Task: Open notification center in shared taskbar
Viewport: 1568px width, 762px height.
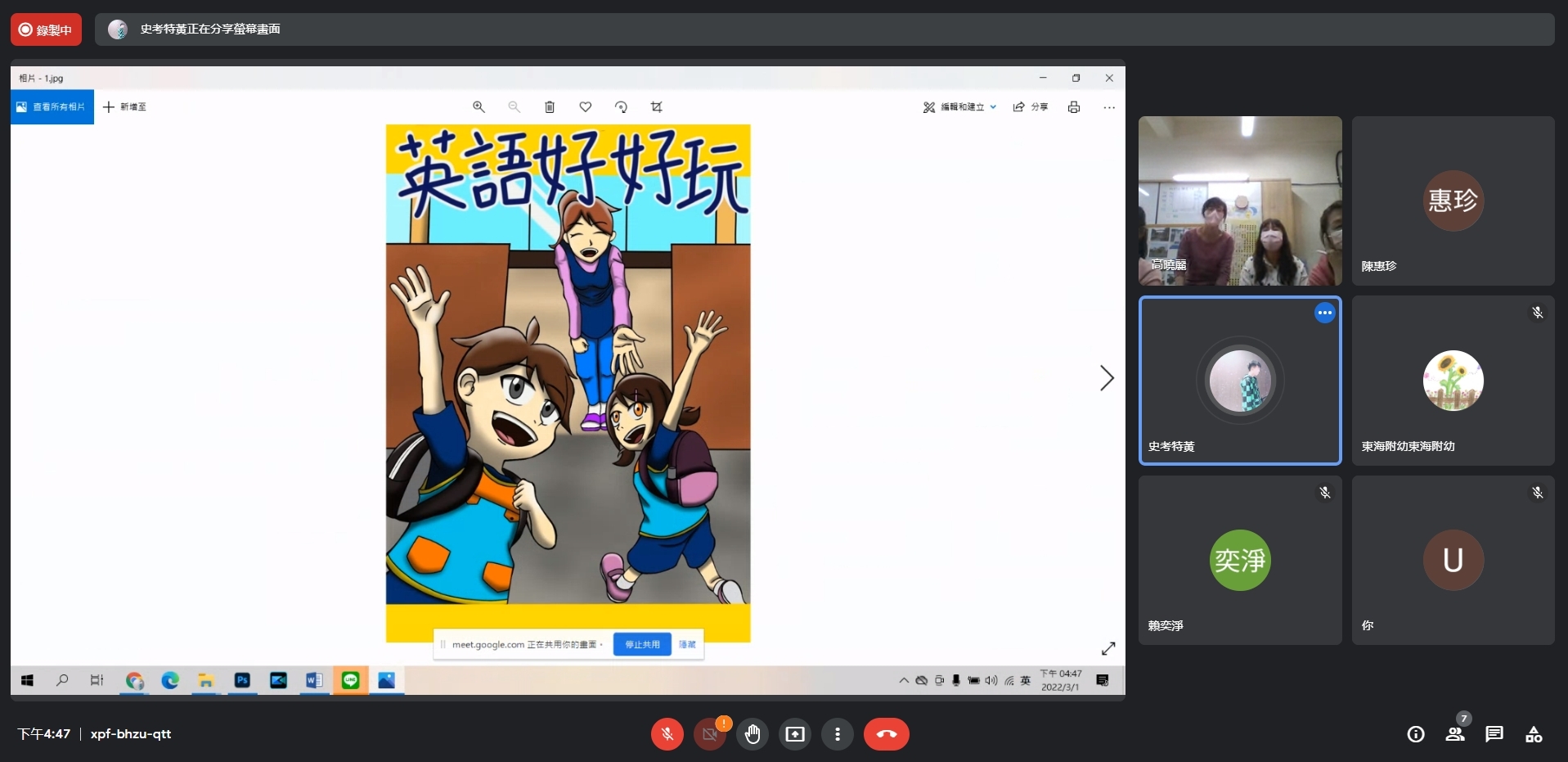Action: 1103,681
